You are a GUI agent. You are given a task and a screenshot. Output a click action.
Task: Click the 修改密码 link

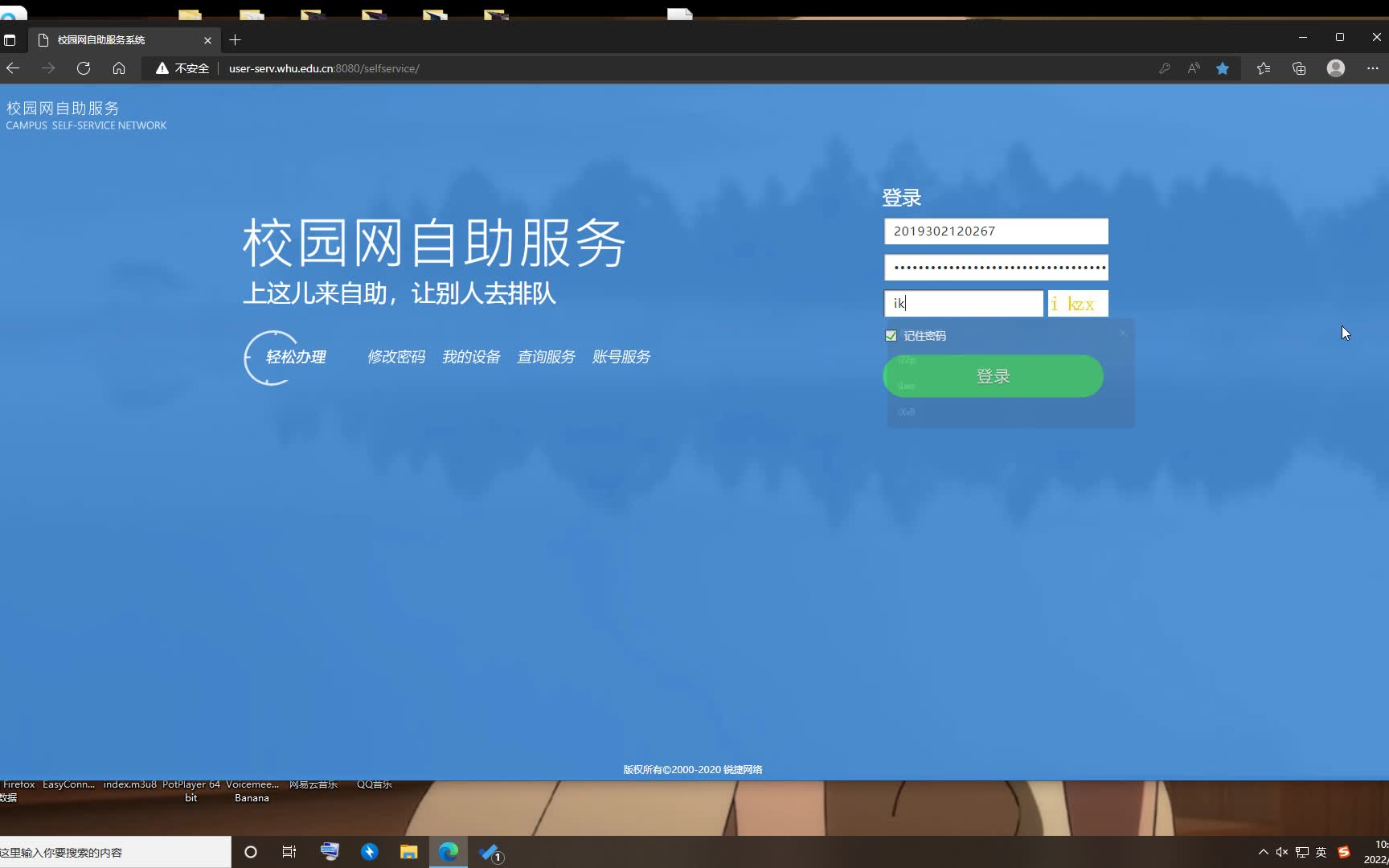[396, 357]
